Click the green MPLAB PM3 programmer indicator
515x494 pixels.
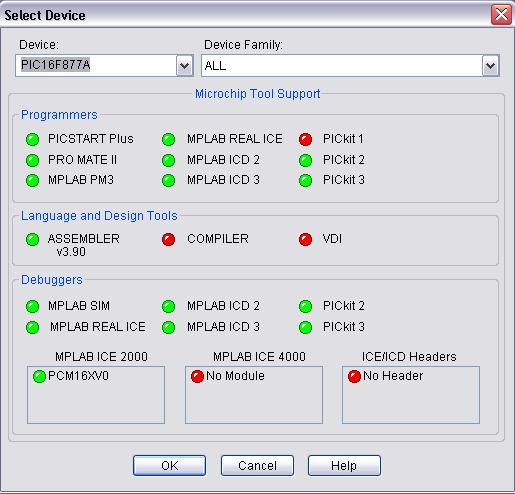click(x=32, y=181)
